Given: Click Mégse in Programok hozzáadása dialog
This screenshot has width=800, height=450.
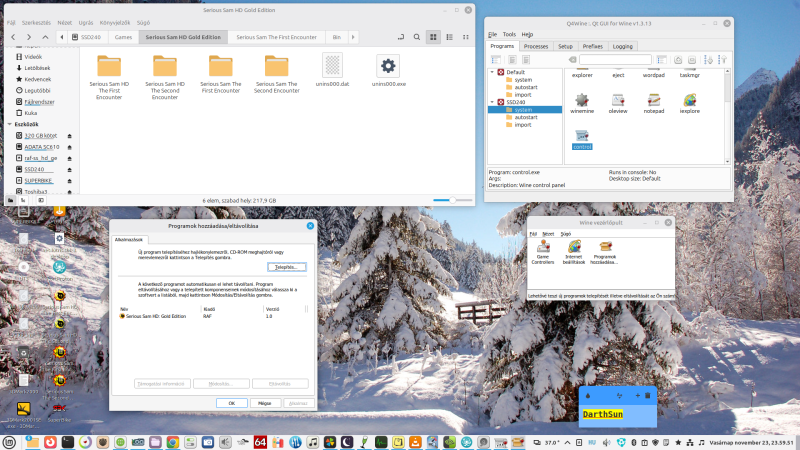Looking at the screenshot, I should pyautogui.click(x=264, y=403).
